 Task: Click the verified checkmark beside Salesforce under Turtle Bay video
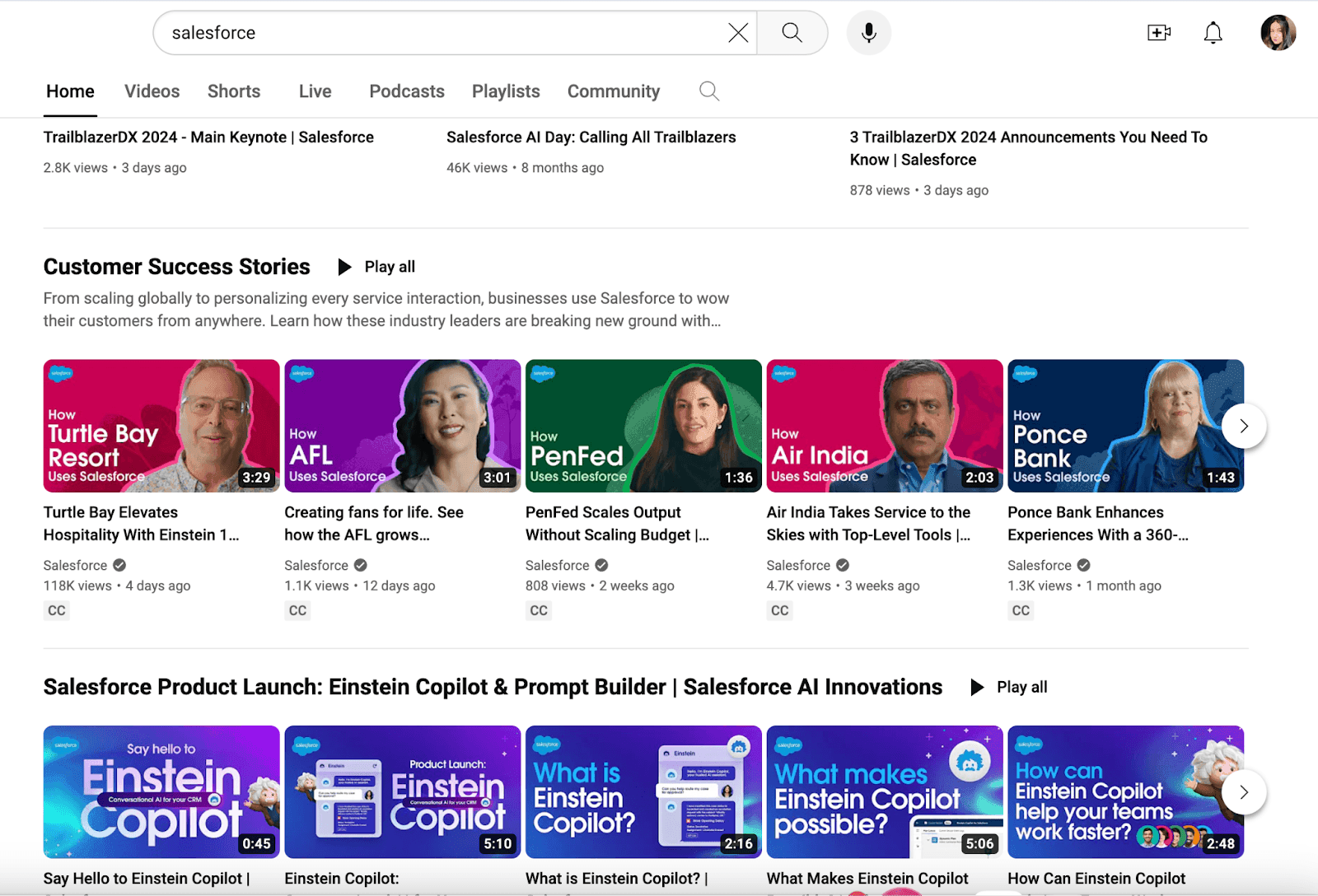coord(118,565)
